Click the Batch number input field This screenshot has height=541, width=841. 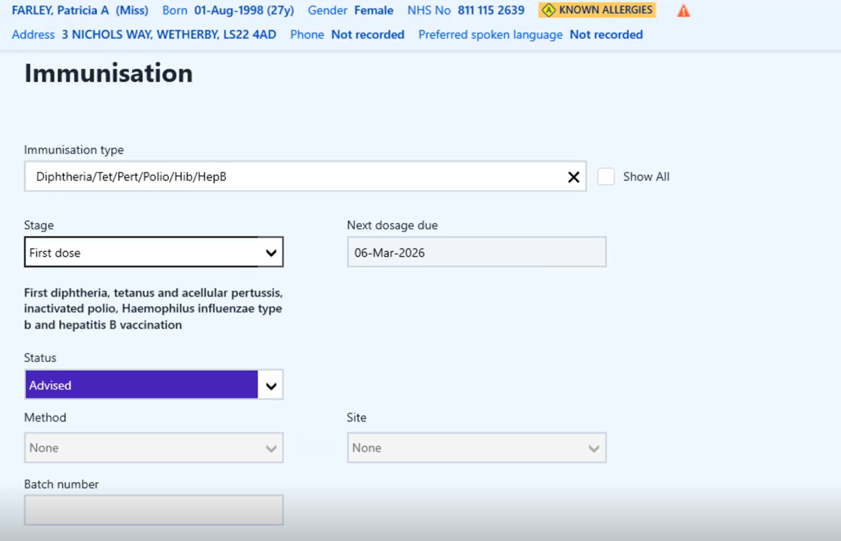tap(154, 509)
